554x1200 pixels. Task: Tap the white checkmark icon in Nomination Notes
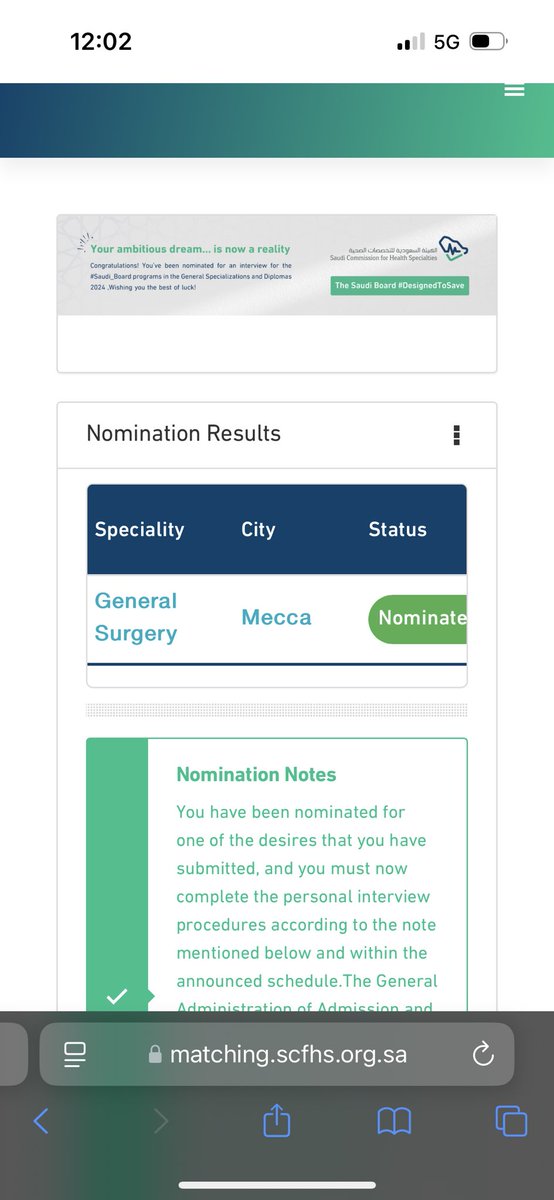click(117, 996)
